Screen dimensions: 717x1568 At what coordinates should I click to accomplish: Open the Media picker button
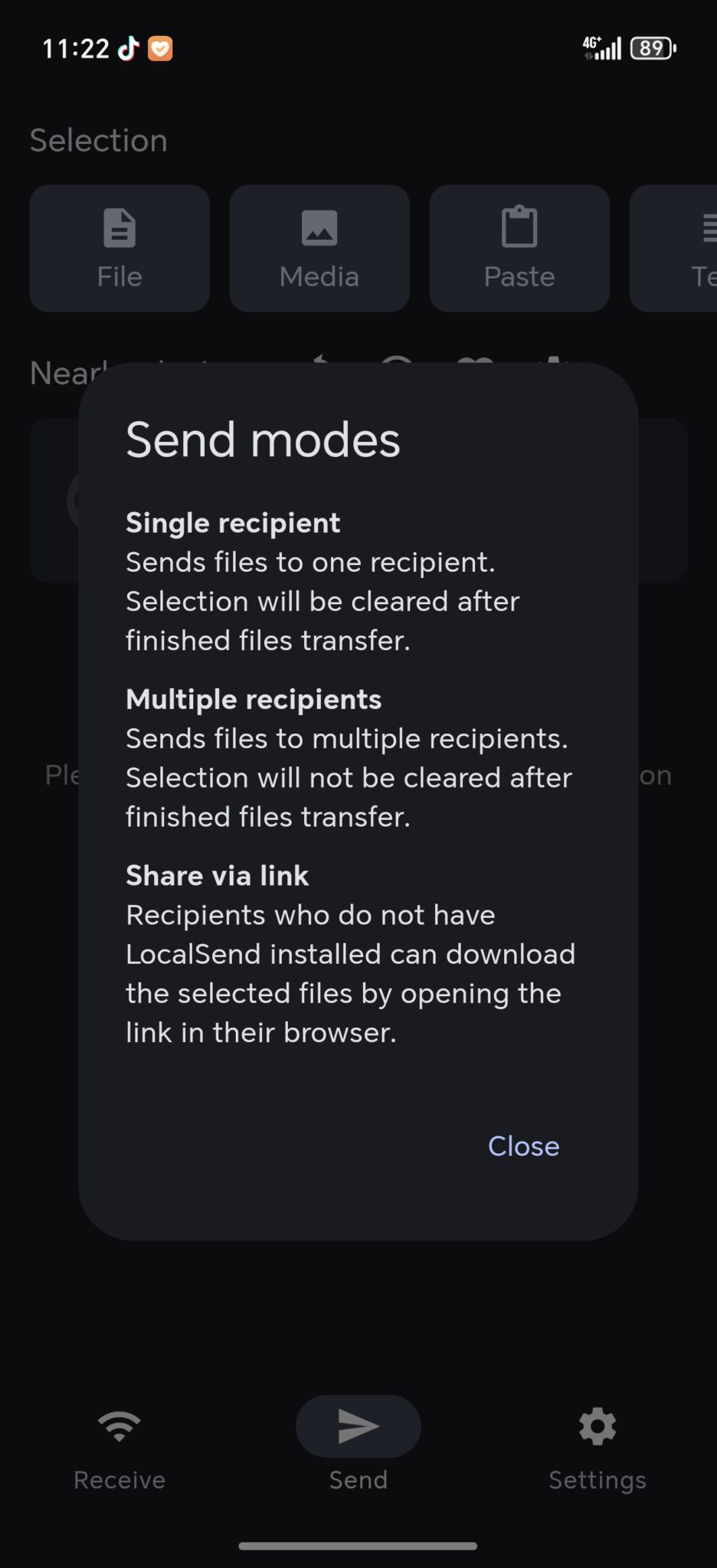(319, 248)
